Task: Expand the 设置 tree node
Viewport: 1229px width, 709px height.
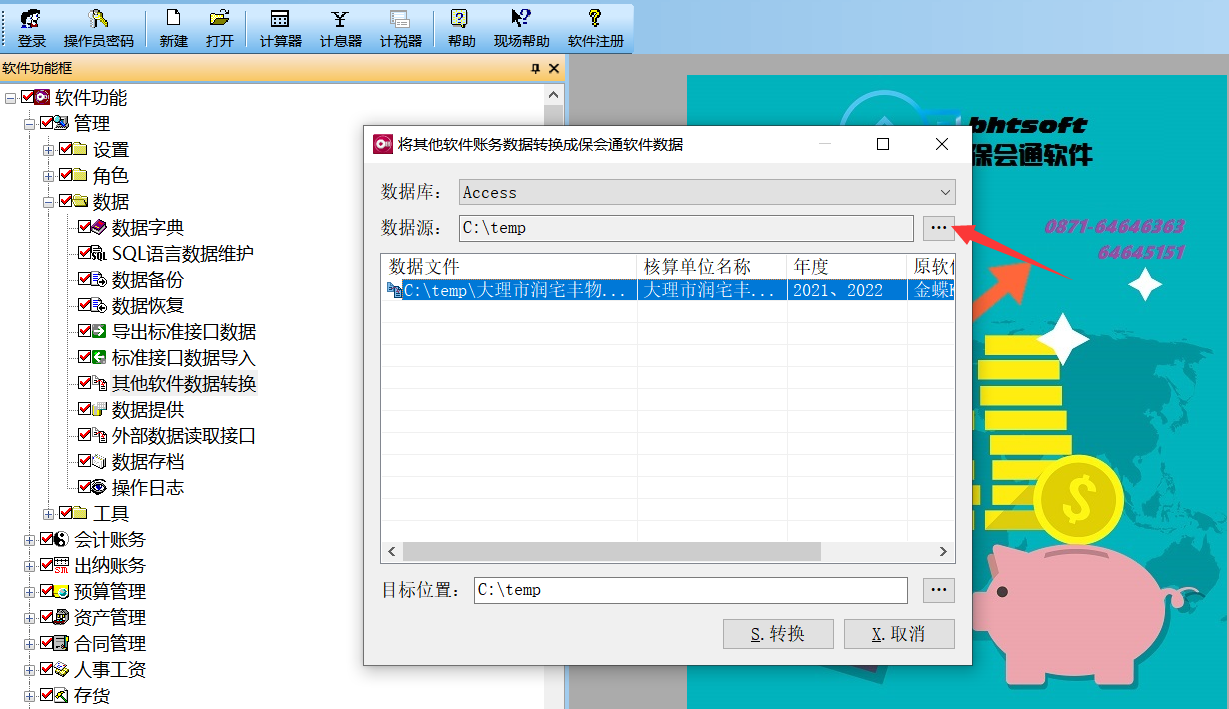Action: pyautogui.click(x=49, y=148)
